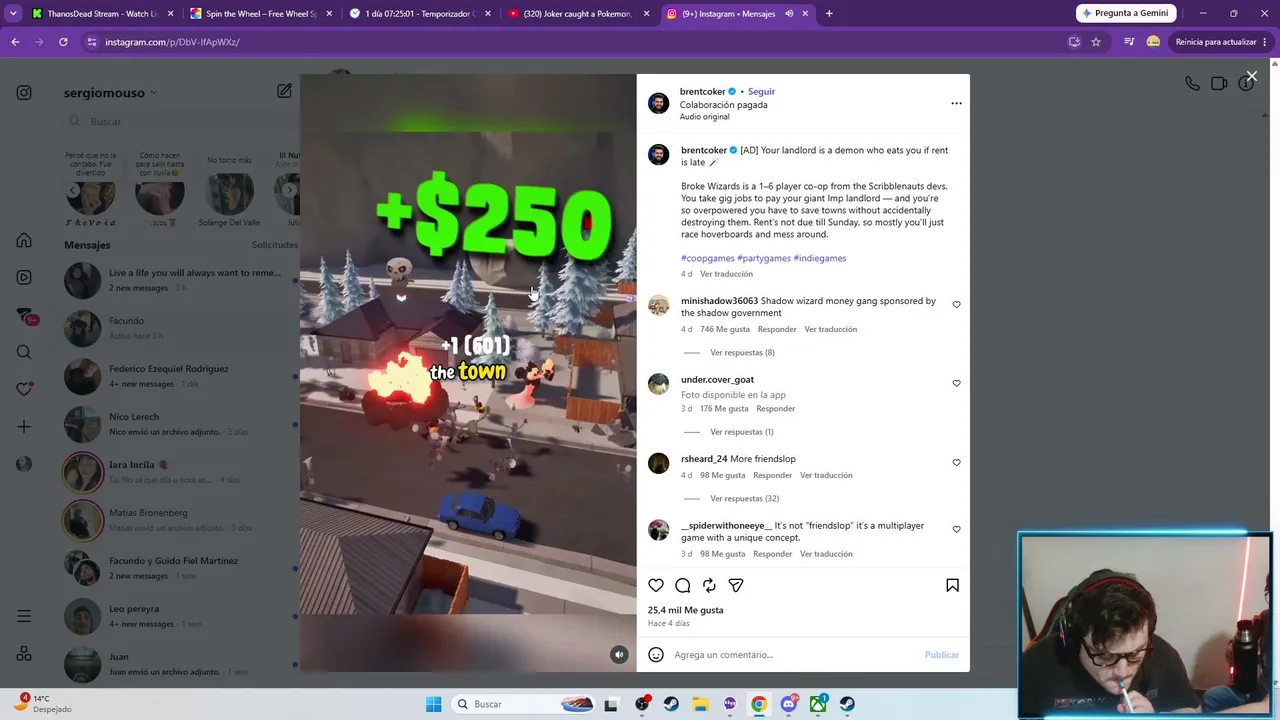Image resolution: width=1280 pixels, height=720 pixels.
Task: Repost using the repost arrows icon
Action: point(709,585)
